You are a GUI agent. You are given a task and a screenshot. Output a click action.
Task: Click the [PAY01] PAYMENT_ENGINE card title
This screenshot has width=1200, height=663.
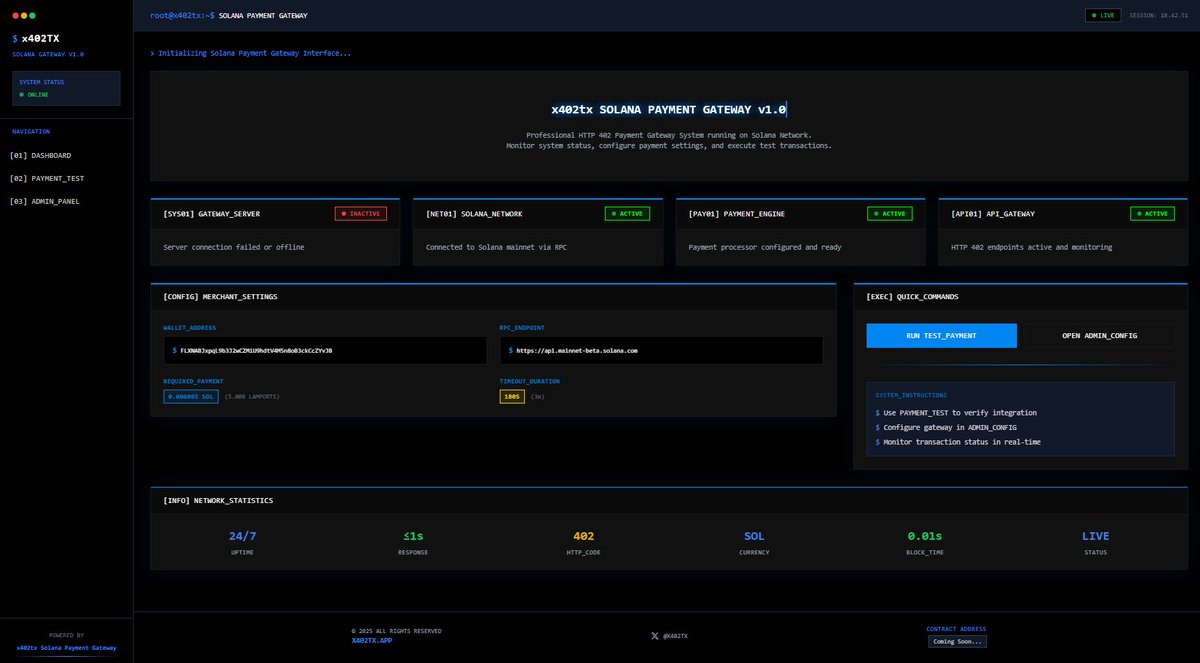click(738, 214)
